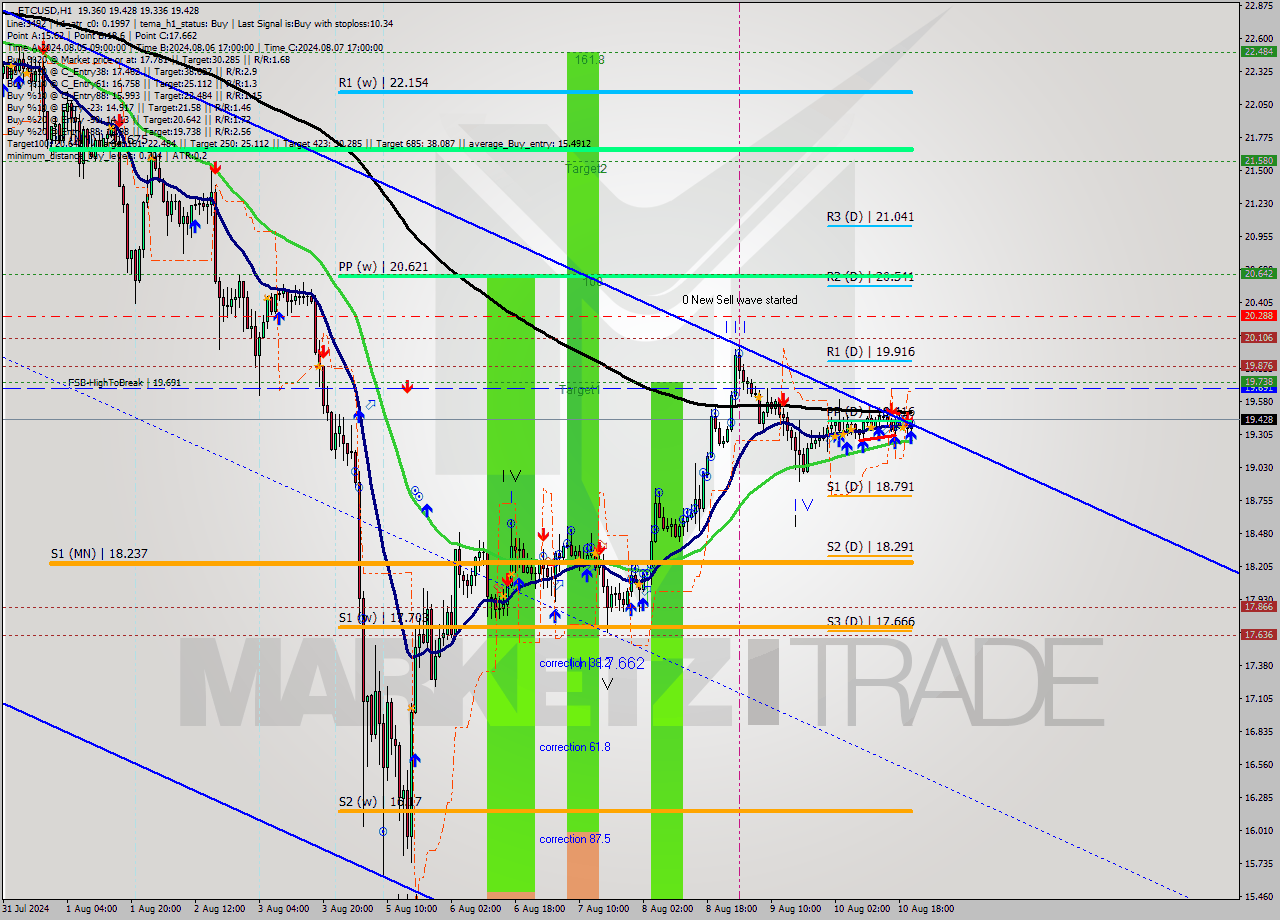The height and width of the screenshot is (920, 1280).
Task: Select the PP (w) | 20.621 pivot label
Action: 383,267
